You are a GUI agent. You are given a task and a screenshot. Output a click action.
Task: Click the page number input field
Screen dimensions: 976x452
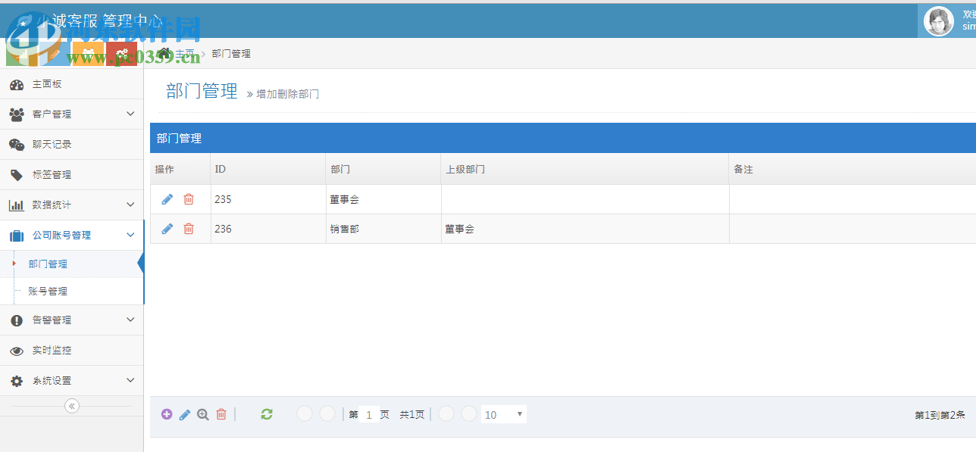point(369,415)
